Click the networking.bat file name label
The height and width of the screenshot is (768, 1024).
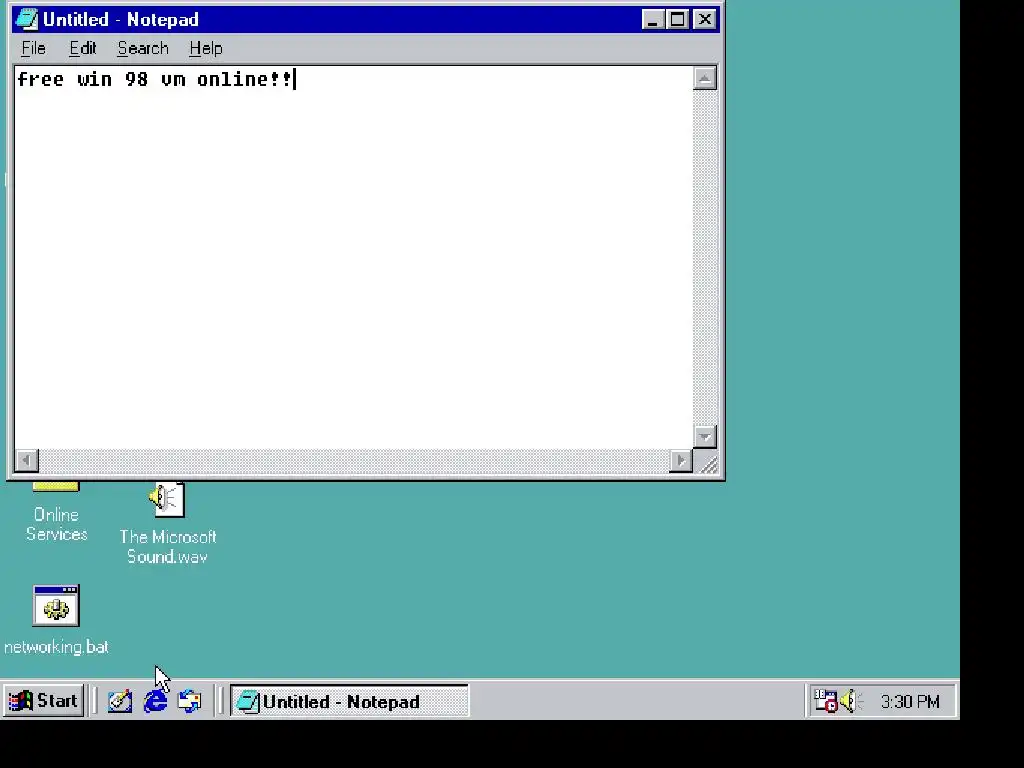pos(56,647)
